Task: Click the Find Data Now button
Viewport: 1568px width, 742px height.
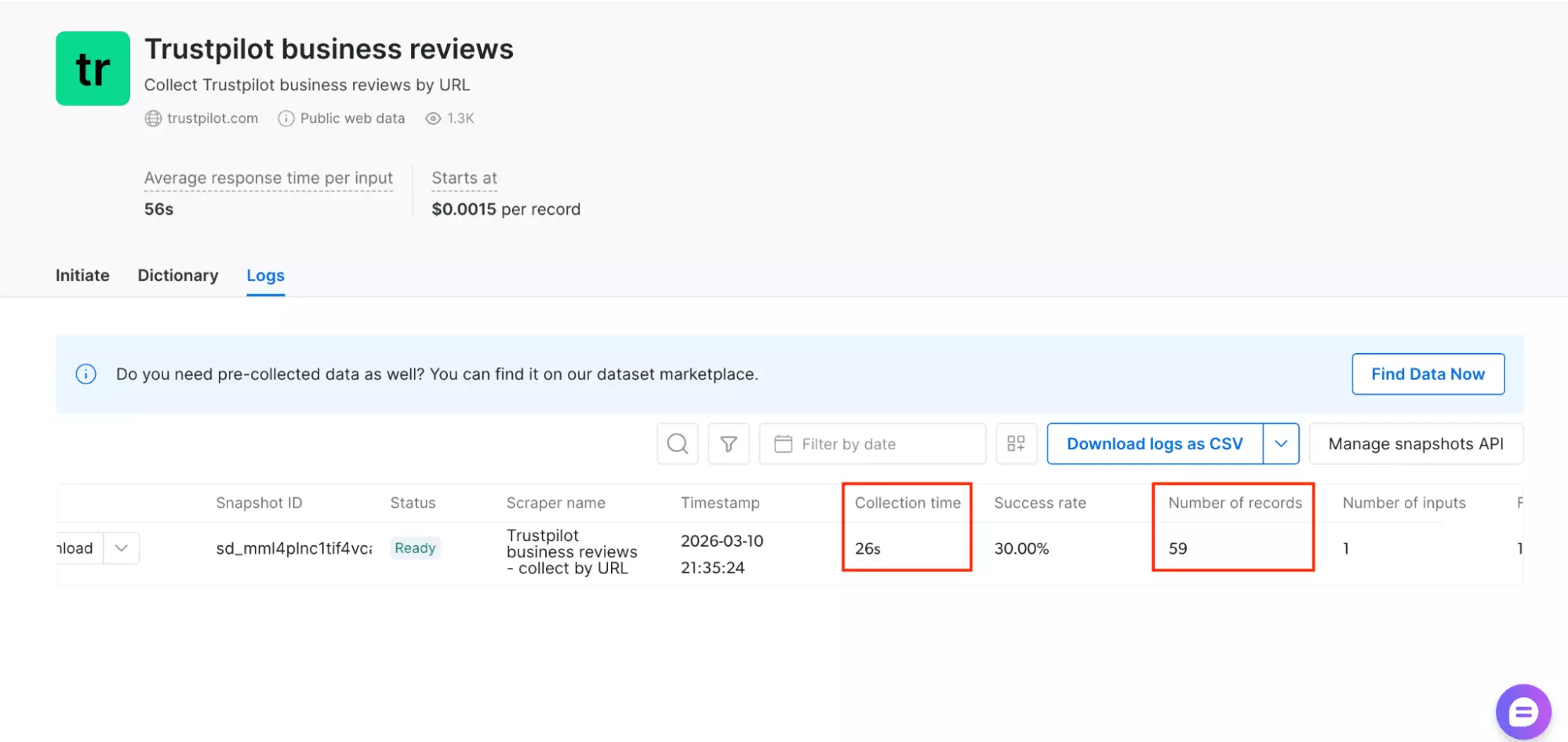Action: tap(1428, 374)
